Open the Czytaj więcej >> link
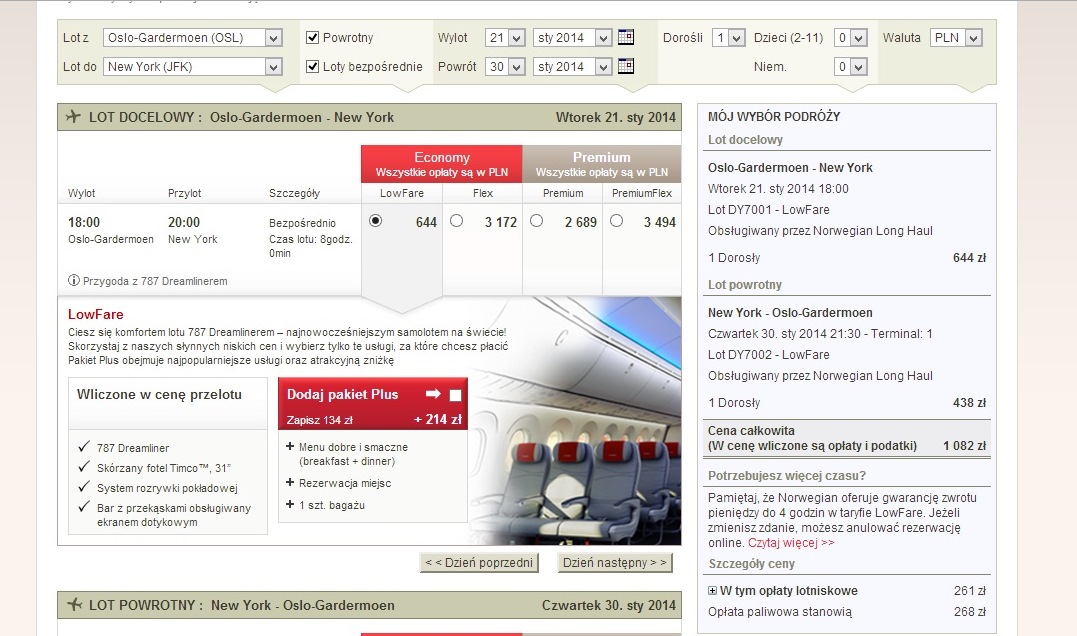Screen dimensions: 1077x636 (791, 543)
